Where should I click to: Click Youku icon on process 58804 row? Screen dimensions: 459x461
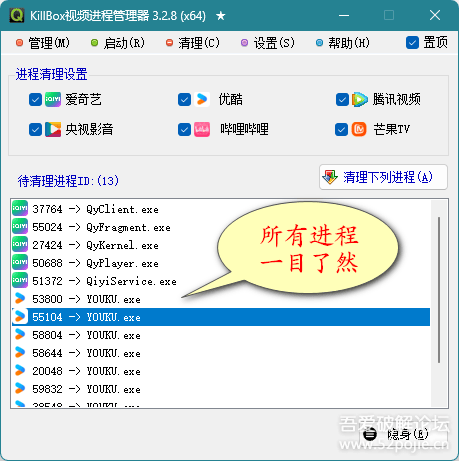[20, 334]
